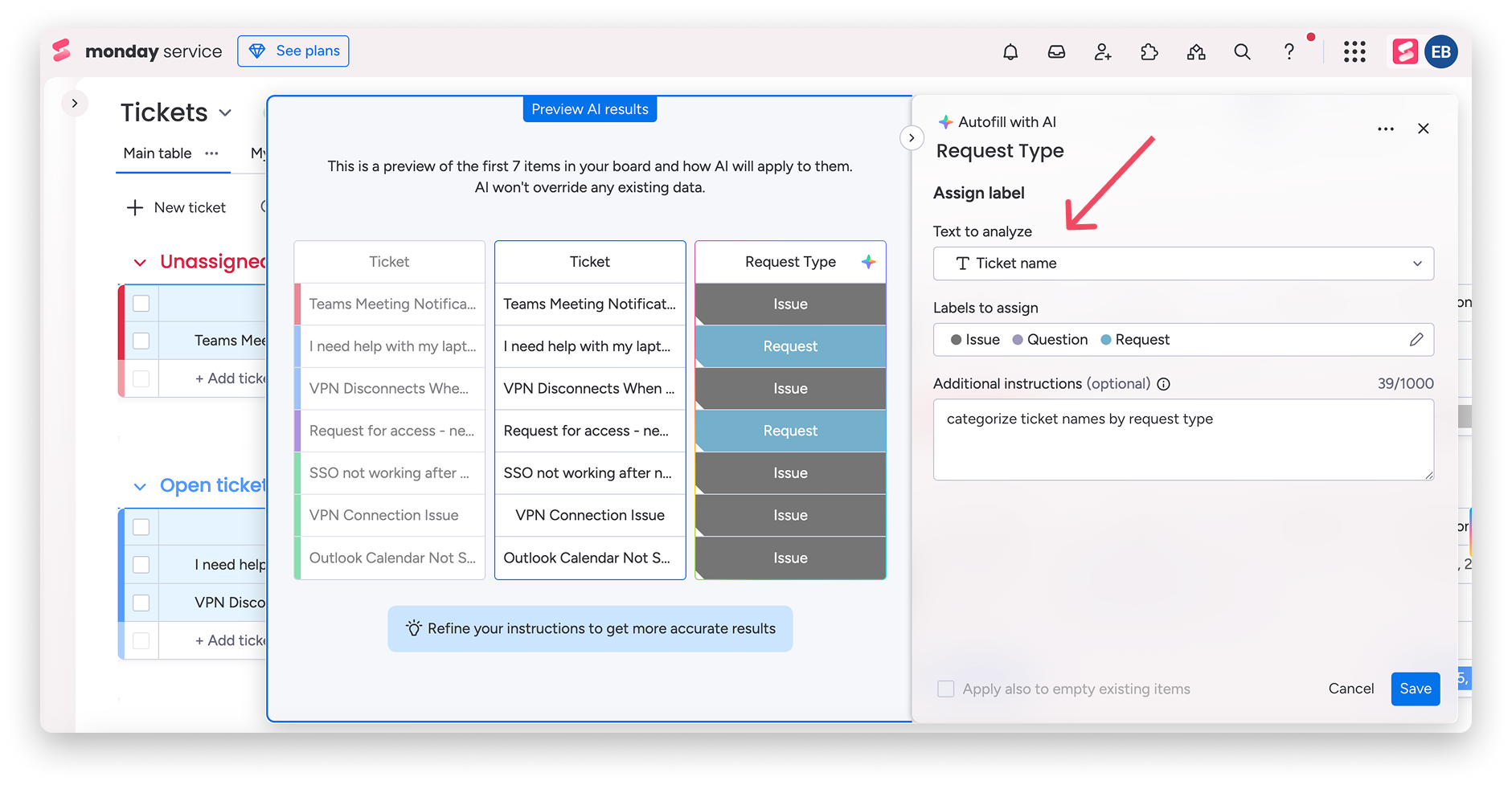Click the autopilot hub icon next to search
The height and width of the screenshot is (785, 1512).
tap(1196, 52)
